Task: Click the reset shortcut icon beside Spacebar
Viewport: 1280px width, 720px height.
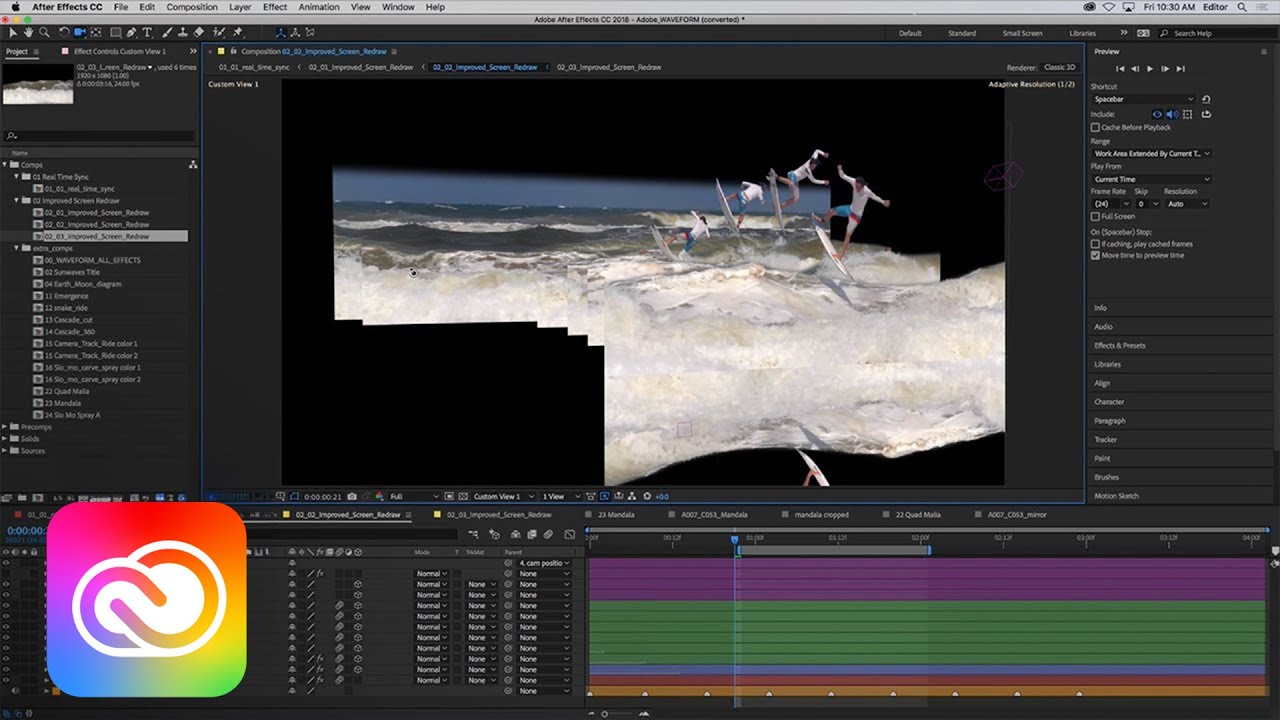Action: click(x=1206, y=99)
